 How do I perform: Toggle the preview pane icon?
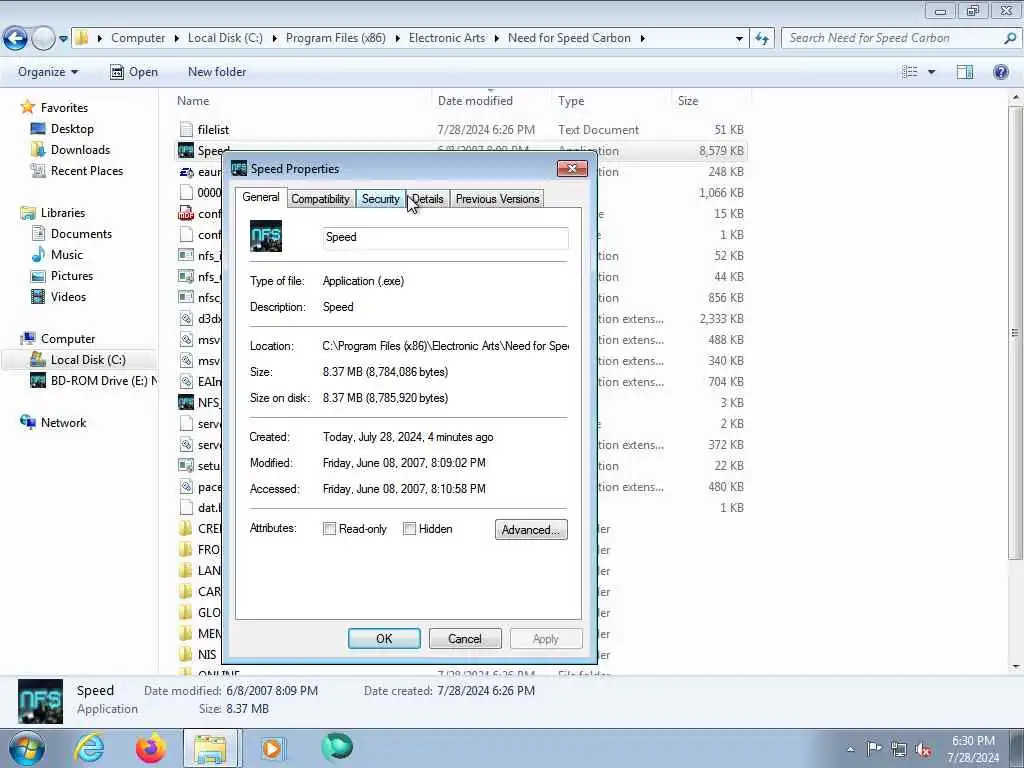965,72
